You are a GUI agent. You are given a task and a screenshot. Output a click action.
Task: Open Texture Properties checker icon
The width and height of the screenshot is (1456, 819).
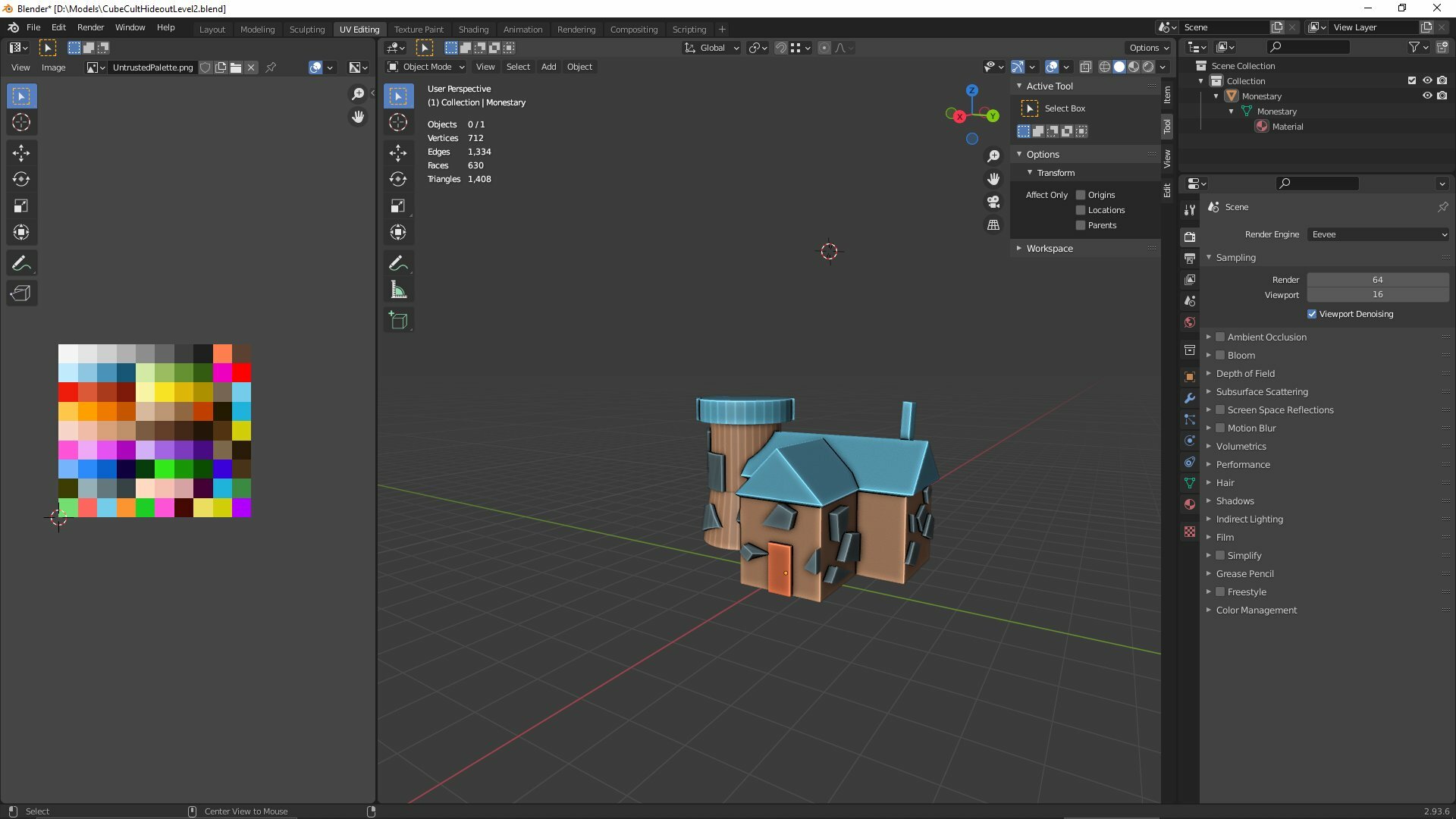click(x=1189, y=532)
